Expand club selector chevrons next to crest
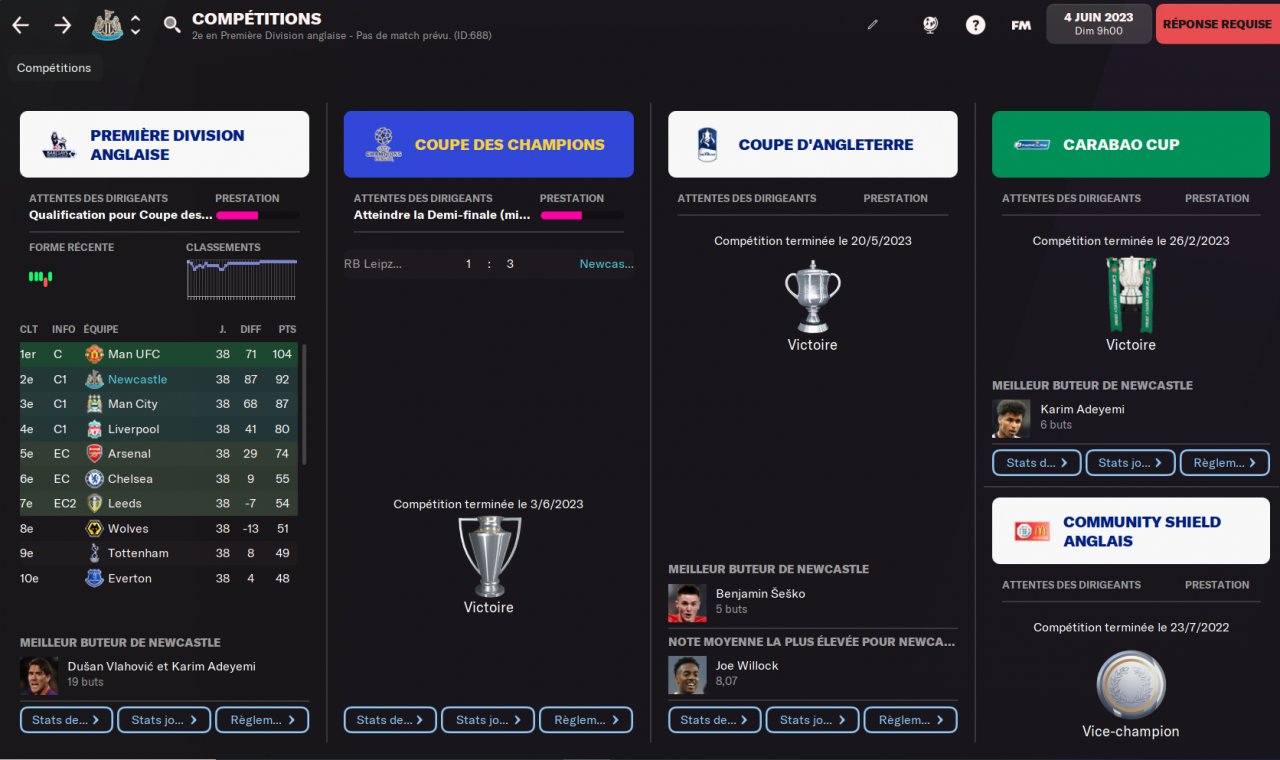 coord(136,25)
